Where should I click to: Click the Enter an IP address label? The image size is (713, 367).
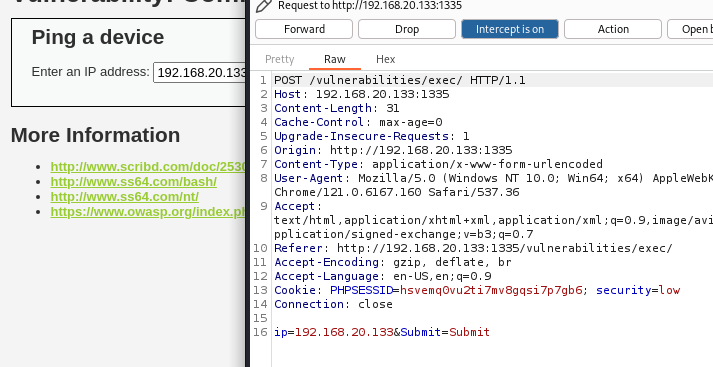(90, 72)
